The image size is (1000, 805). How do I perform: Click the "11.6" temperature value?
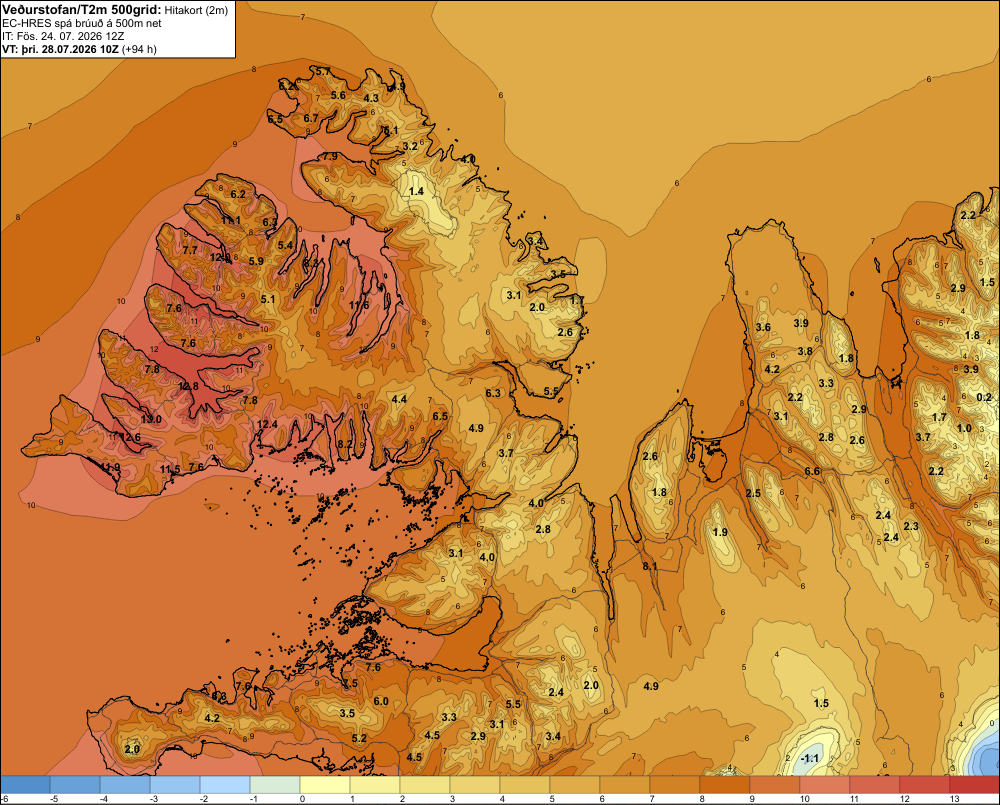359,305
